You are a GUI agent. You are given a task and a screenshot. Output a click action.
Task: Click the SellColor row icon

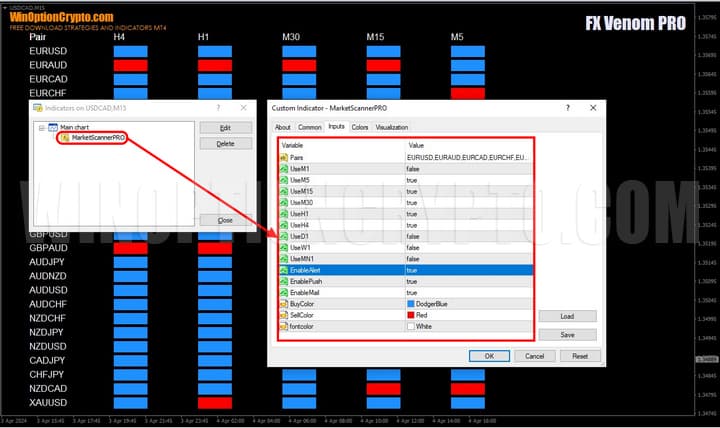point(284,315)
